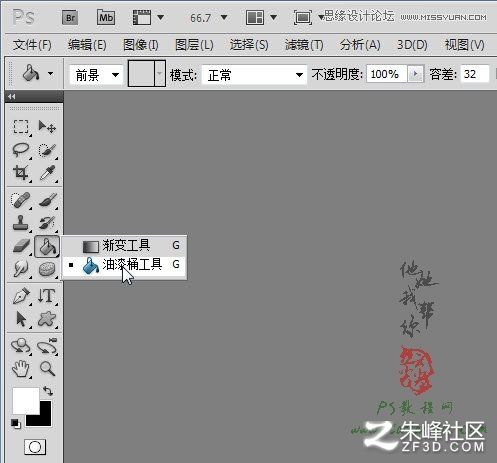Choose the Crop tool
This screenshot has width=497, height=463.
click(x=21, y=173)
